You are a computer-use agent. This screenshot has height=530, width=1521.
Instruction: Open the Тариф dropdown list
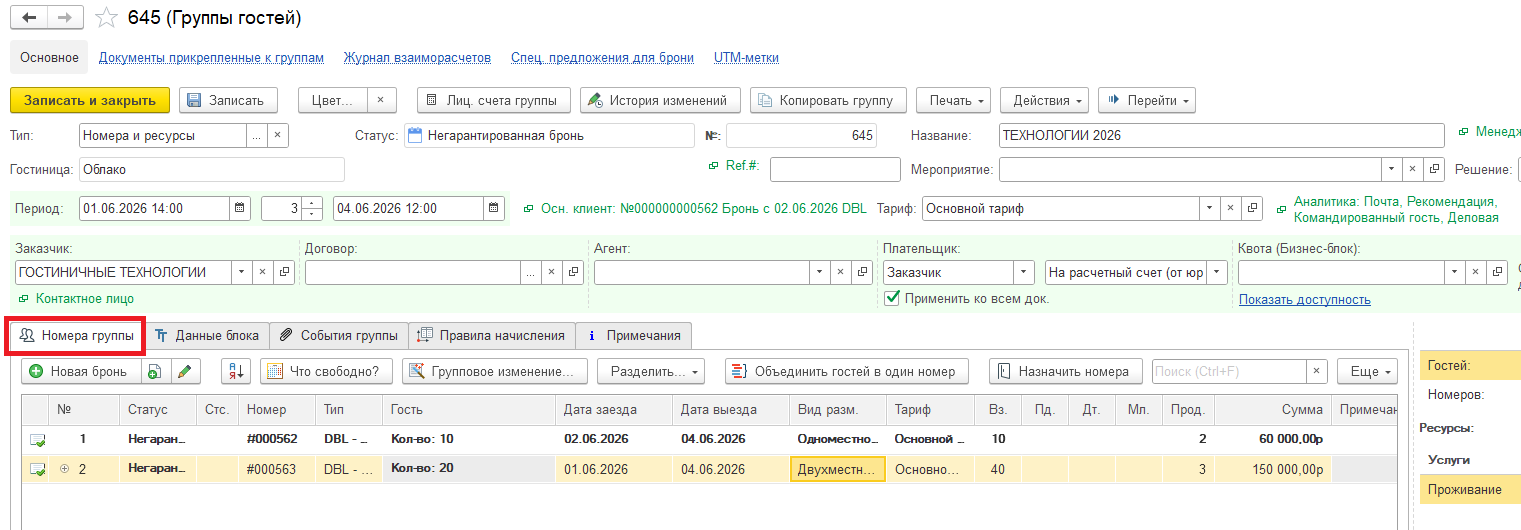tap(1212, 208)
